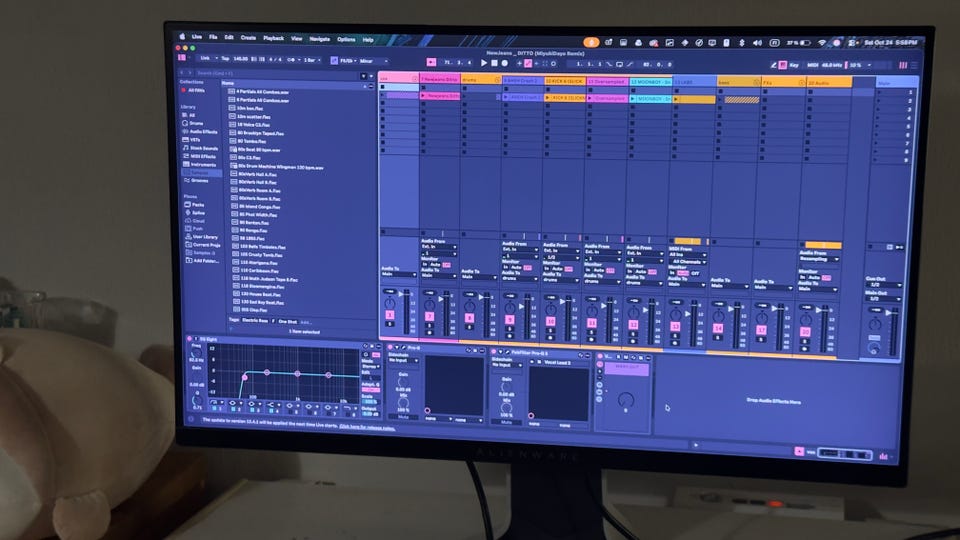The image size is (960, 540).
Task: Select the 80 Brooklyn Taped.flac sample
Action: [x=260, y=133]
